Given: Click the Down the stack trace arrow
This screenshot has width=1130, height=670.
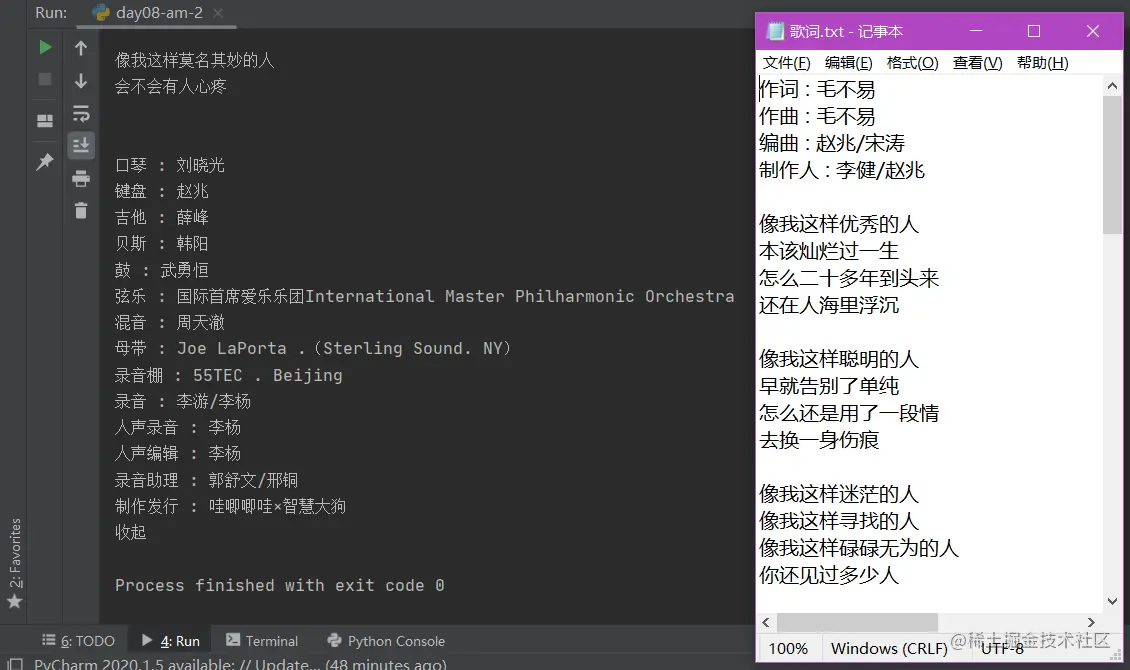Looking at the screenshot, I should point(81,80).
